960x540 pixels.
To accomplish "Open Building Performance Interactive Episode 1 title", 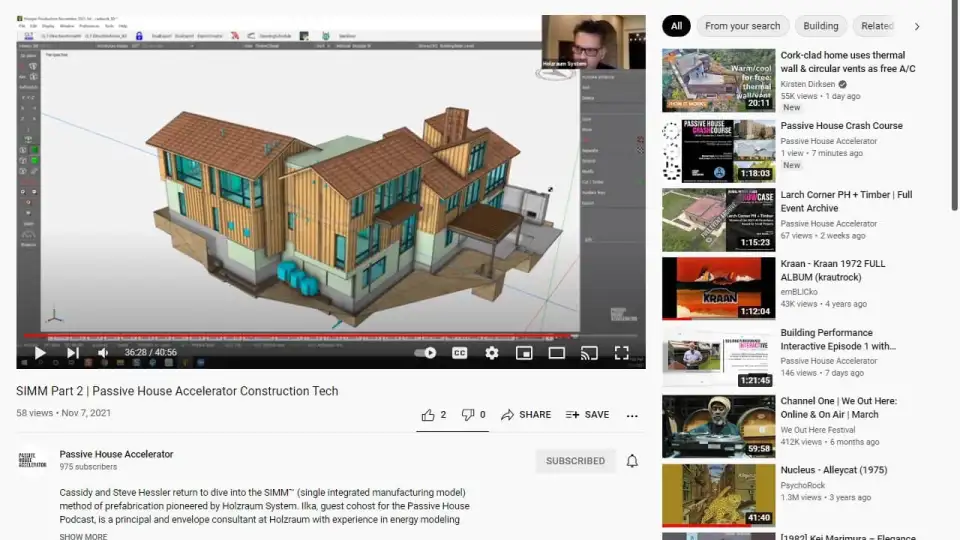I will [838, 339].
